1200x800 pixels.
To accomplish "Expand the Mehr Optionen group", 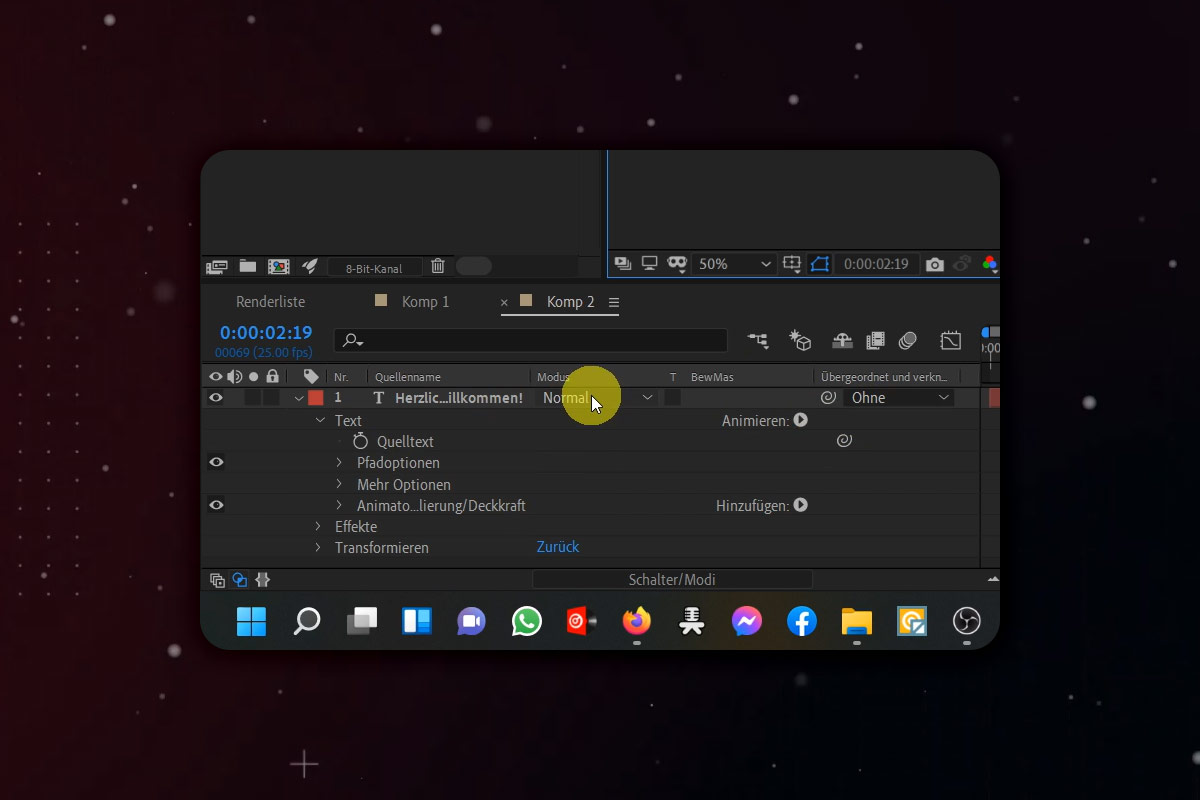I will (x=339, y=484).
